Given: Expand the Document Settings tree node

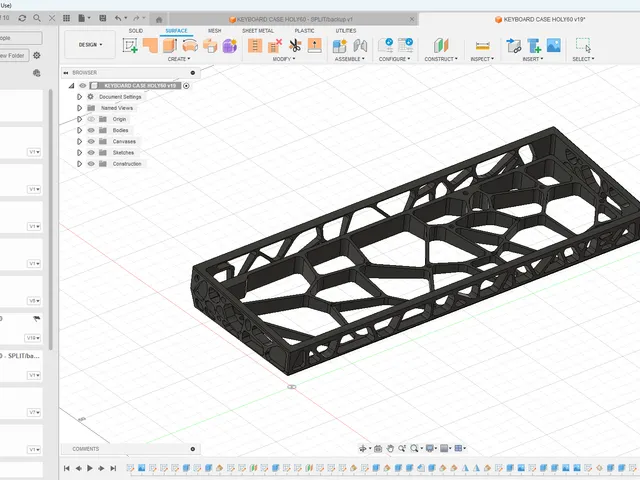Looking at the screenshot, I should pyautogui.click(x=80, y=97).
